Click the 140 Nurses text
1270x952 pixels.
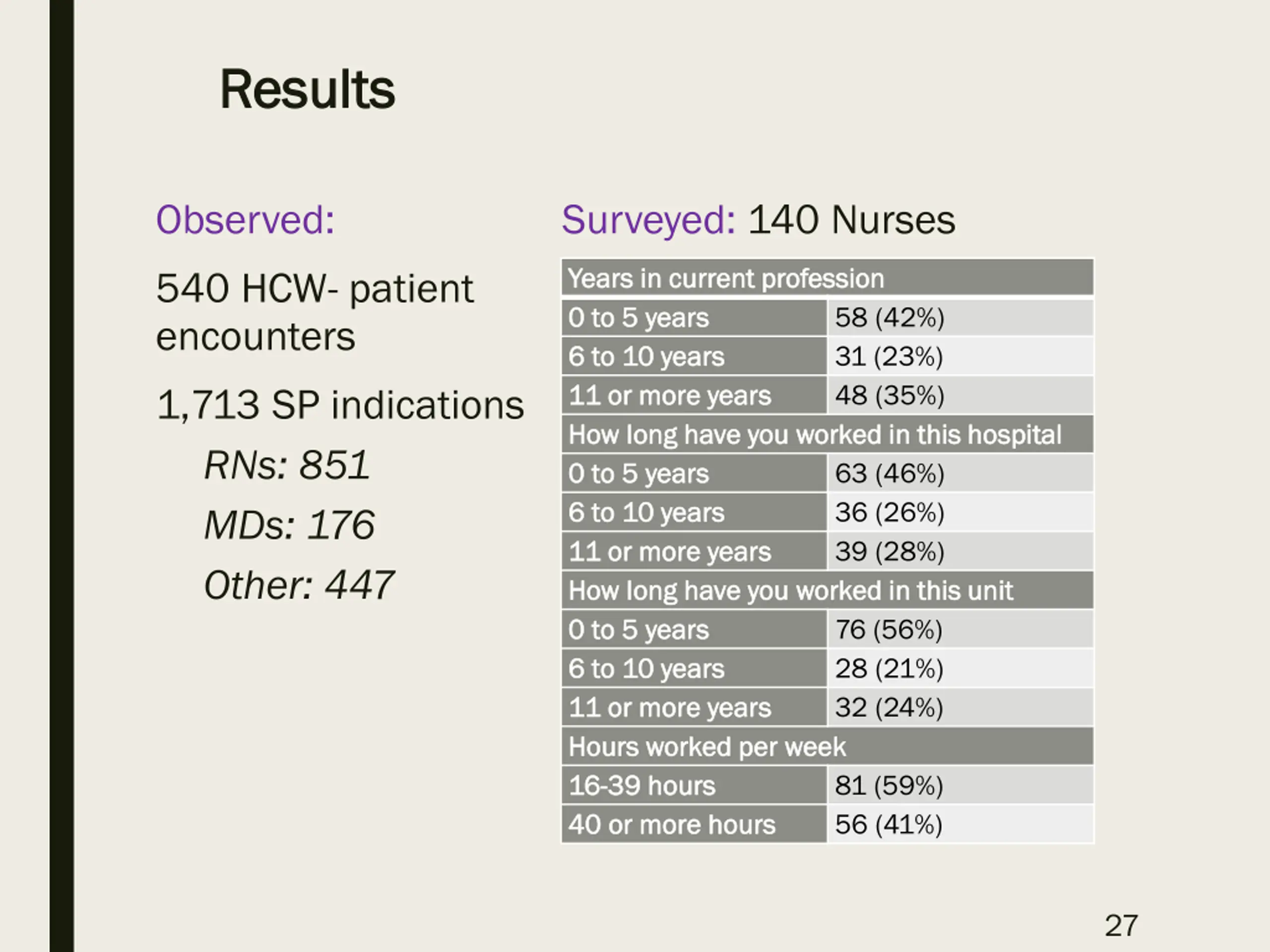click(851, 220)
